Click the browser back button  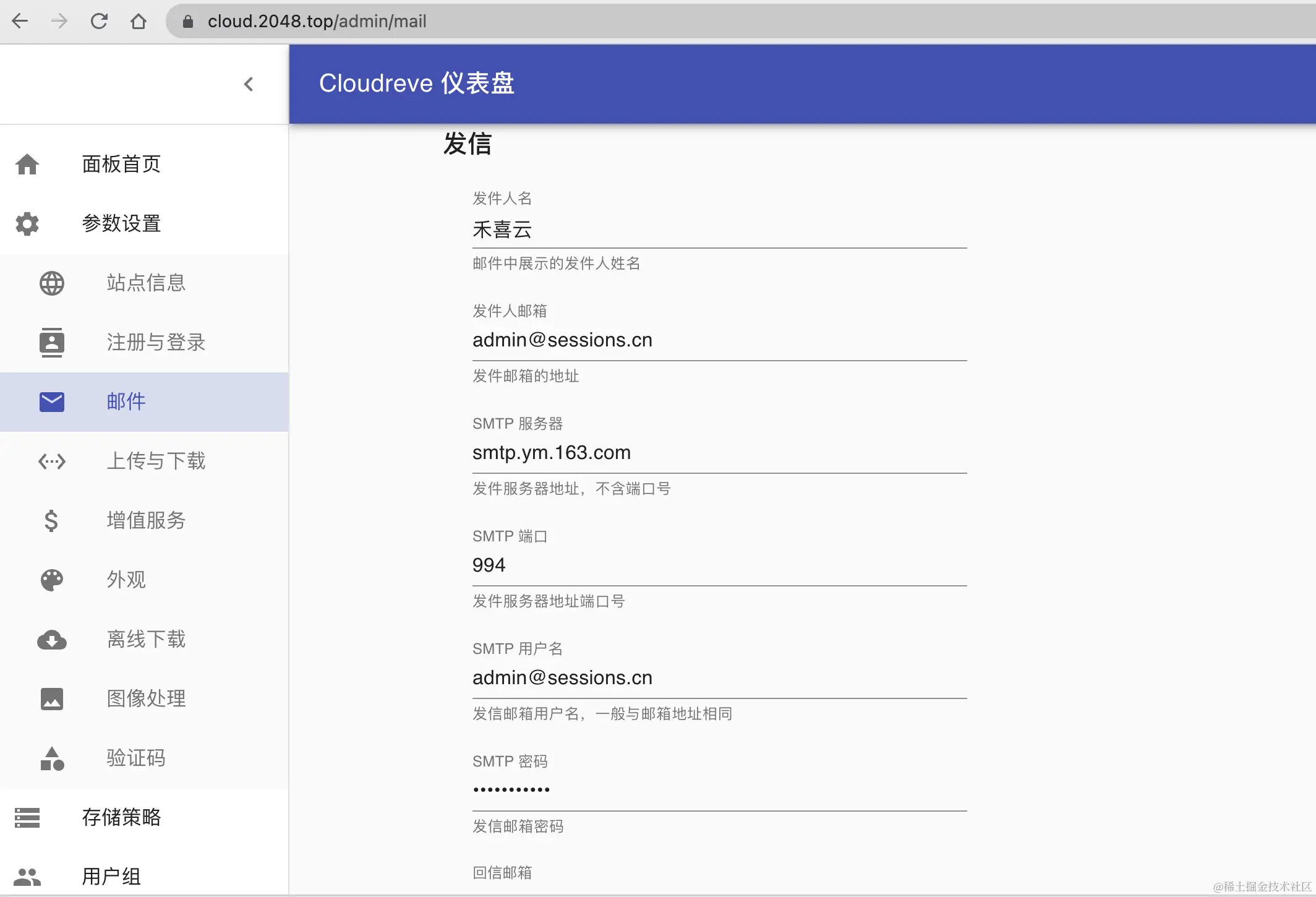coord(20,21)
